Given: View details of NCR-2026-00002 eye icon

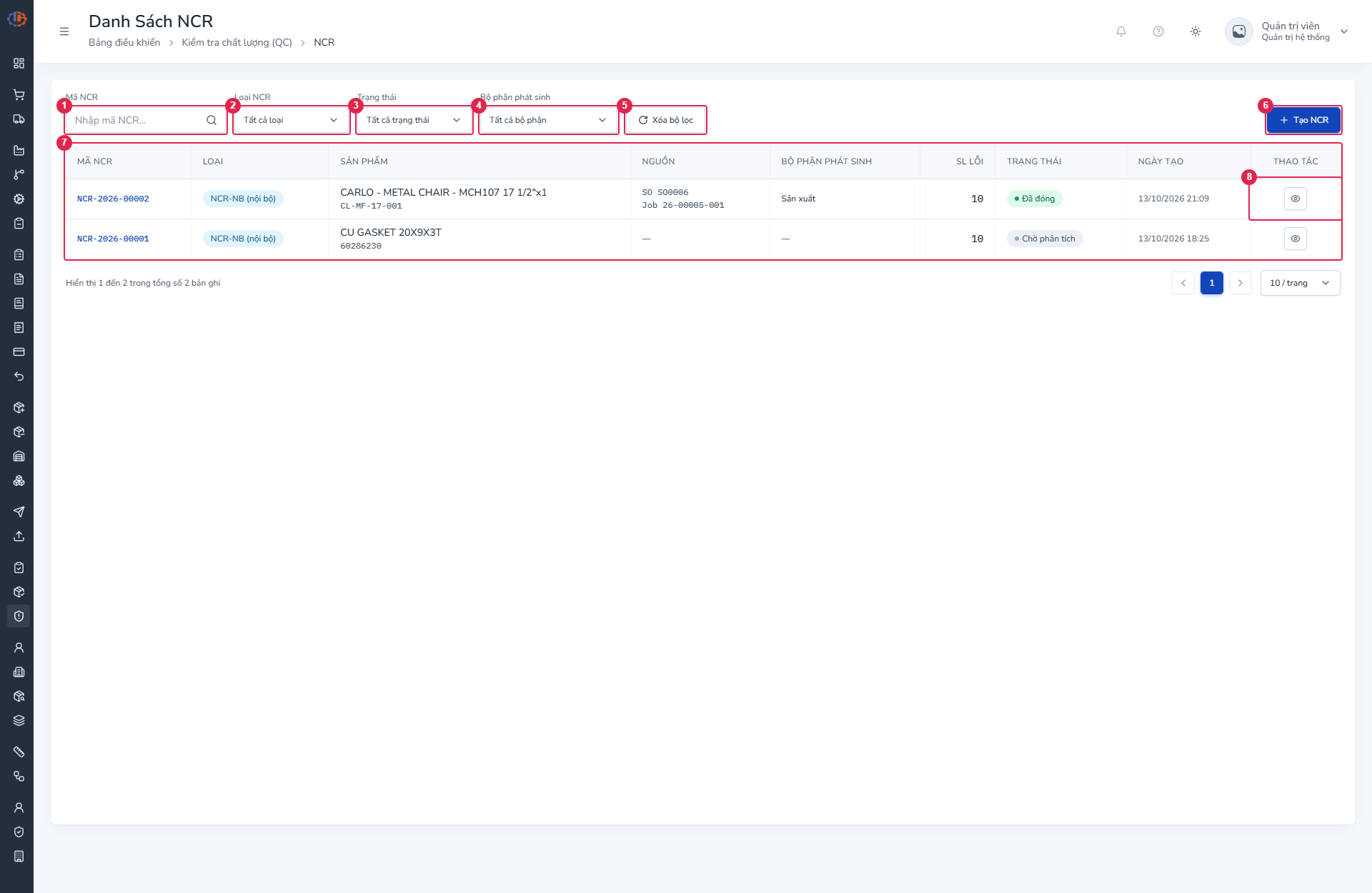Looking at the screenshot, I should click(x=1296, y=199).
